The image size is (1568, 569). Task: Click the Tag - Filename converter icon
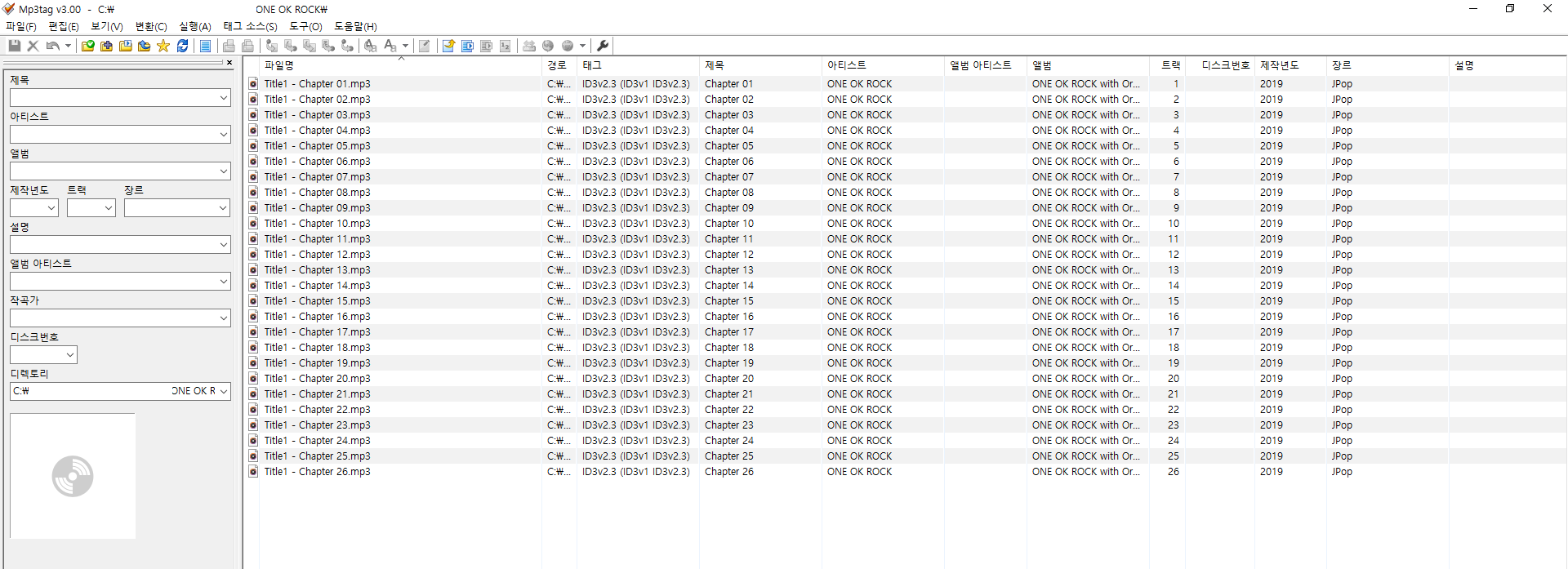tap(271, 46)
